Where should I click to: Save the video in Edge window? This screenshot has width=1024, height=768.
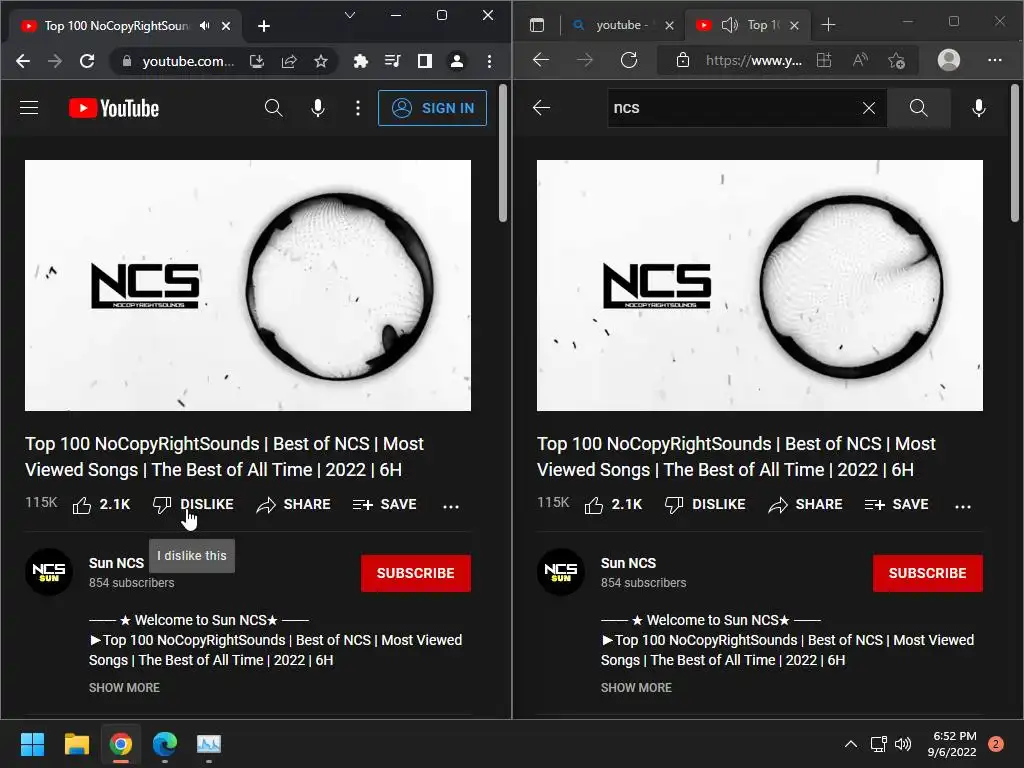(897, 505)
